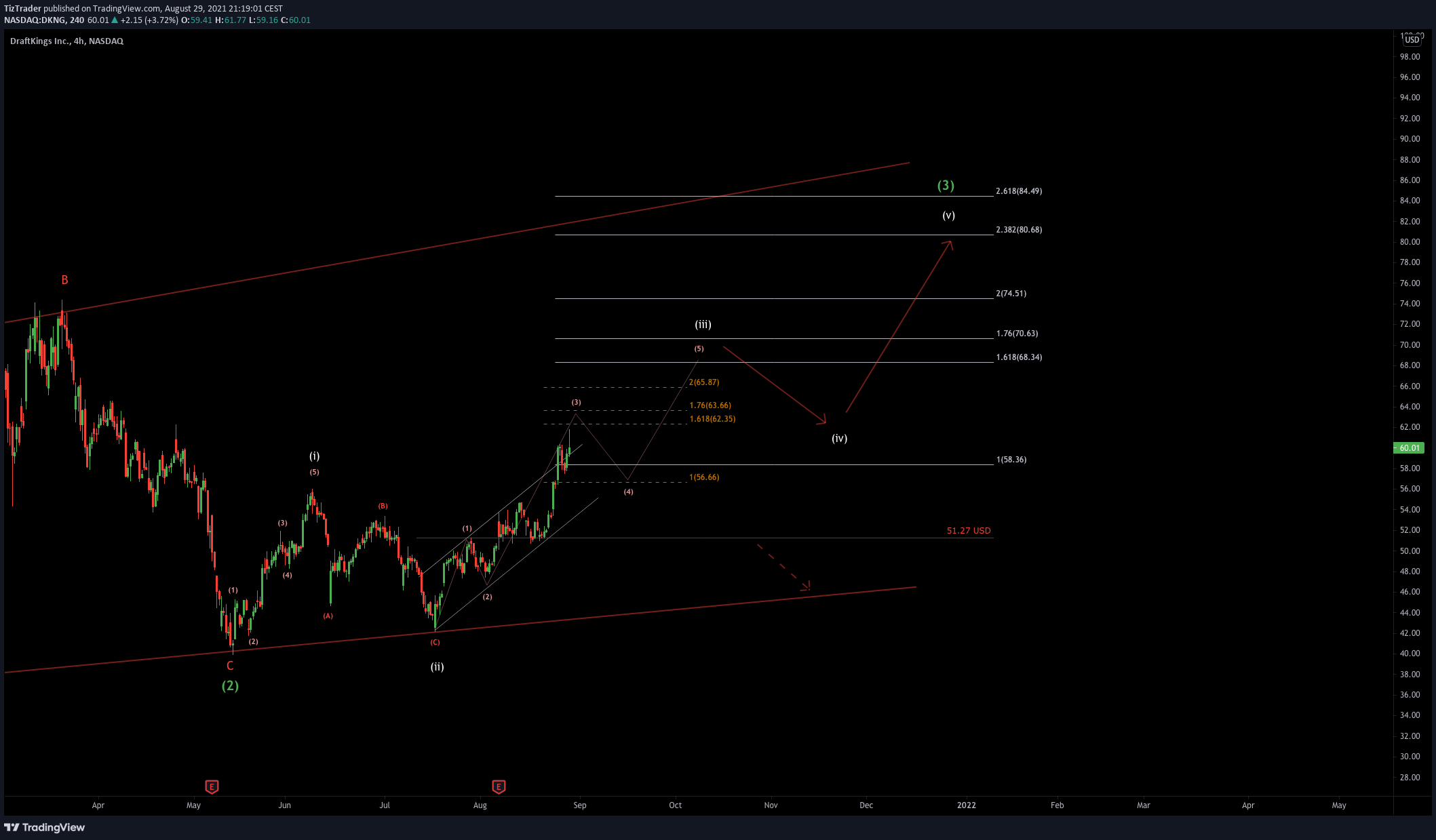Click the white (v) wave label
The width and height of the screenshot is (1436, 840).
948,216
